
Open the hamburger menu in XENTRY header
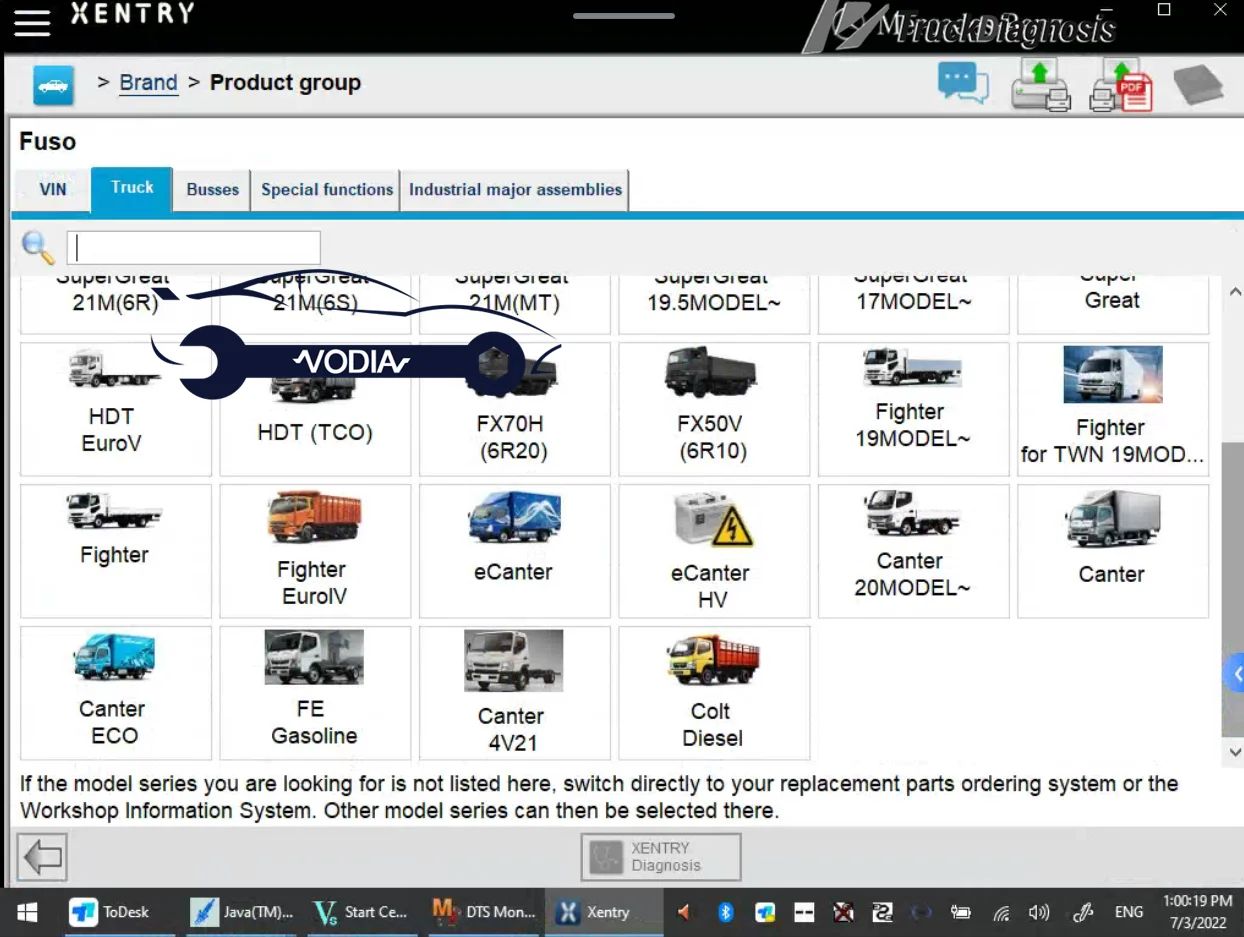(32, 22)
